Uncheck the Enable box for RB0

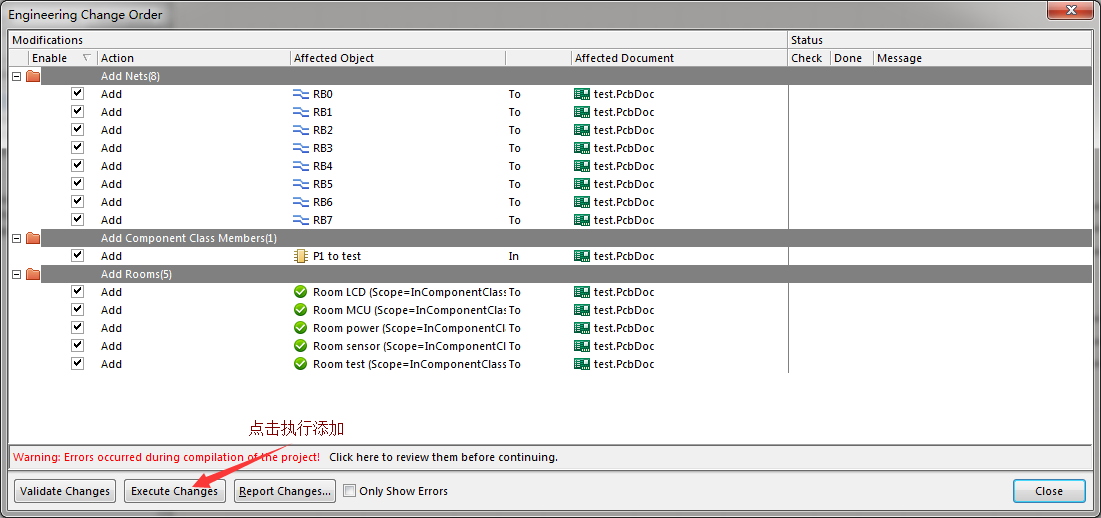[x=78, y=93]
